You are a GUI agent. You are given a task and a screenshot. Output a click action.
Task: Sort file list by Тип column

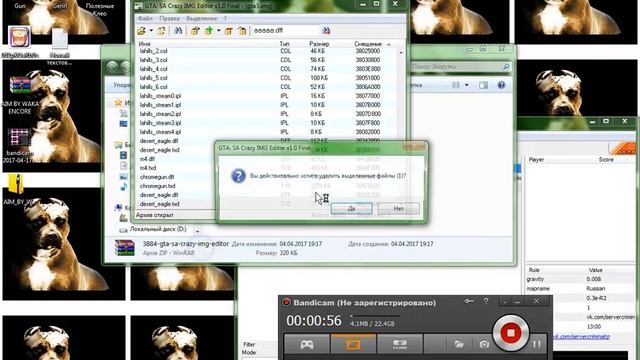[284, 44]
